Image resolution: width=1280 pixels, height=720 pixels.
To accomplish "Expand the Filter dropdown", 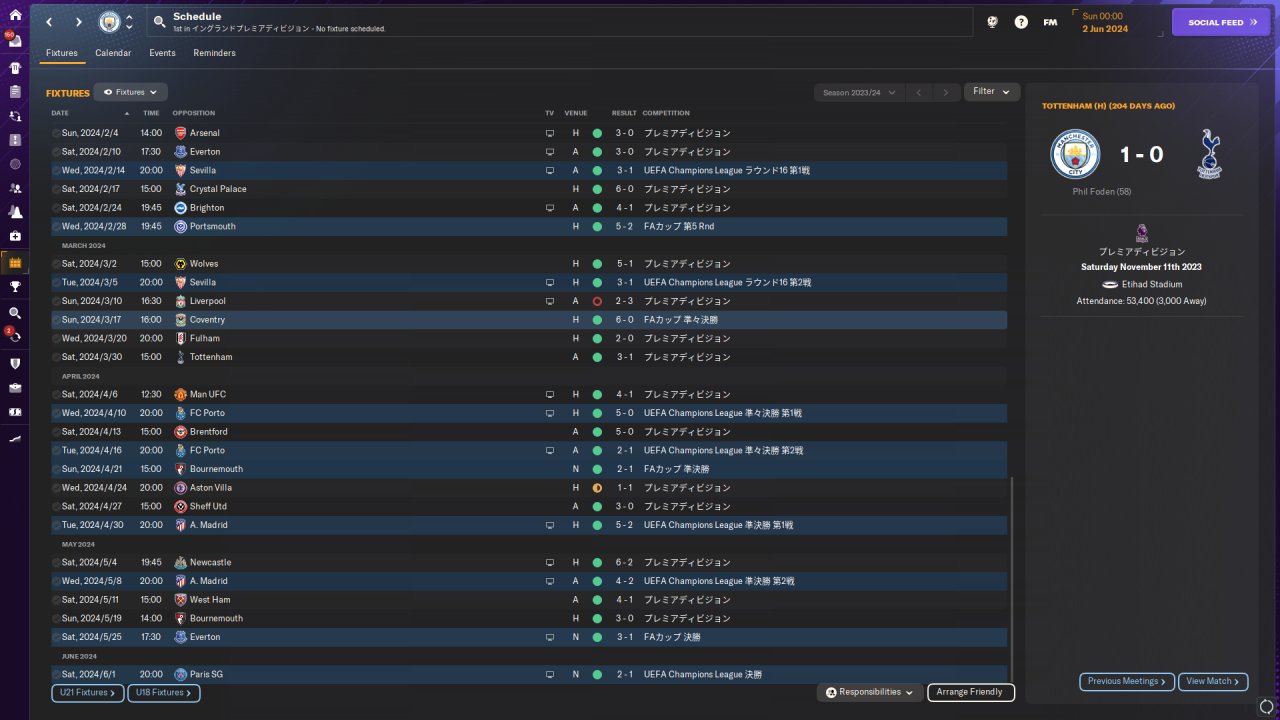I will [x=991, y=92].
